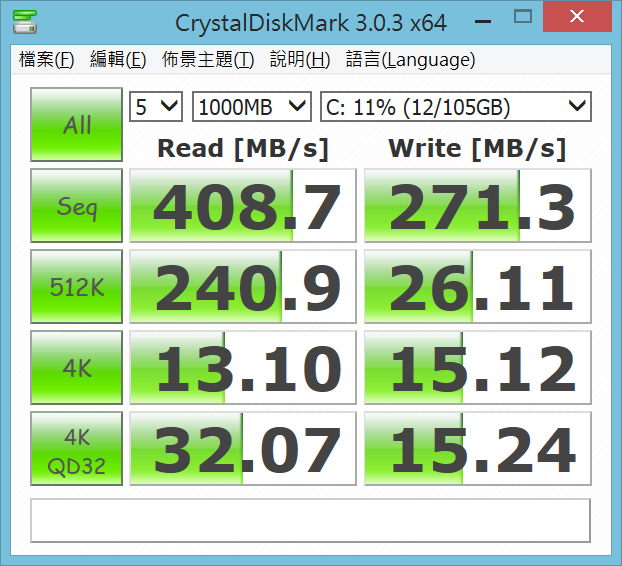This screenshot has height=566, width=622.
Task: Click the Seq read result 408.7
Action: click(243, 205)
